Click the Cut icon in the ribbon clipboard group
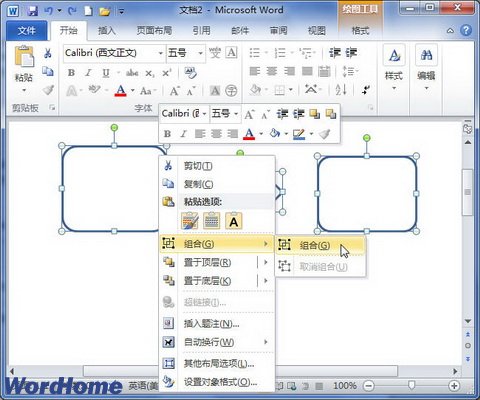 [48, 53]
